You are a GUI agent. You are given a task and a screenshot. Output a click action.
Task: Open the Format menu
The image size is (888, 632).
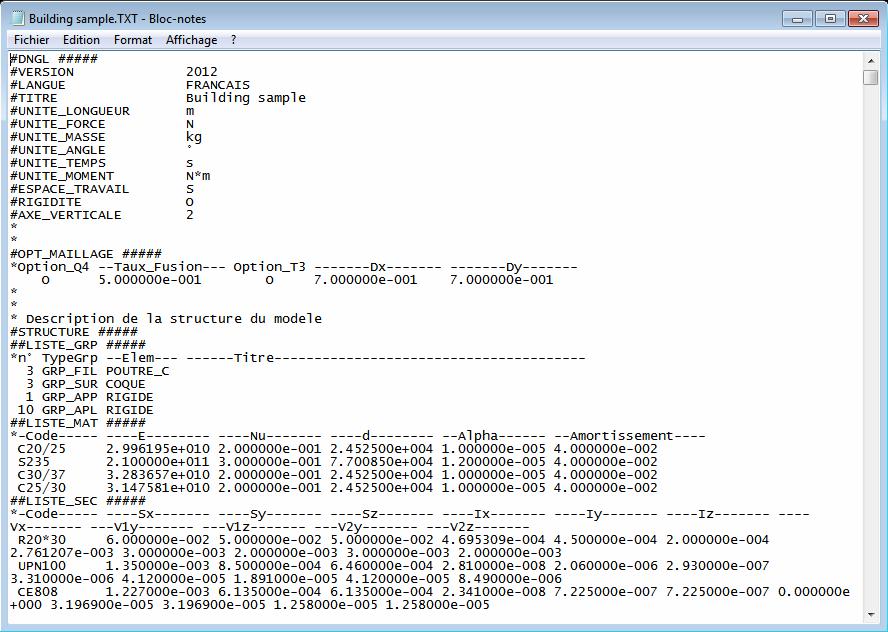point(133,40)
